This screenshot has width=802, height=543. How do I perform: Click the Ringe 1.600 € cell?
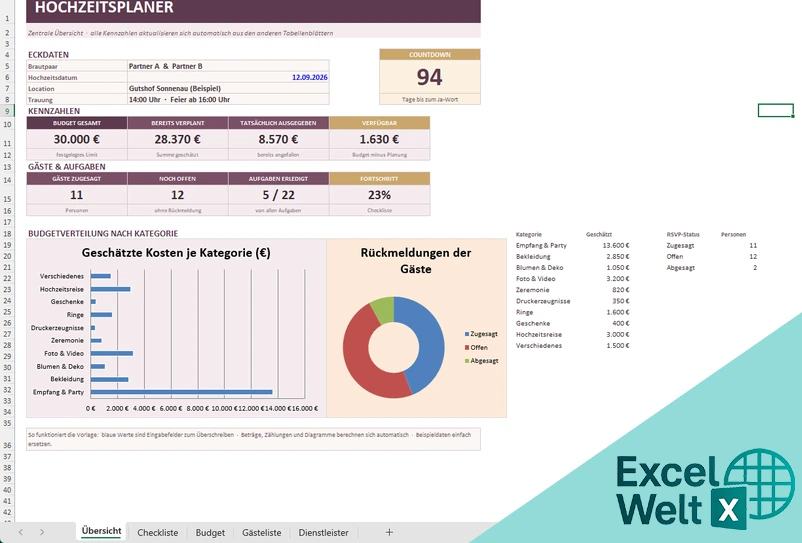pyautogui.click(x=618, y=312)
